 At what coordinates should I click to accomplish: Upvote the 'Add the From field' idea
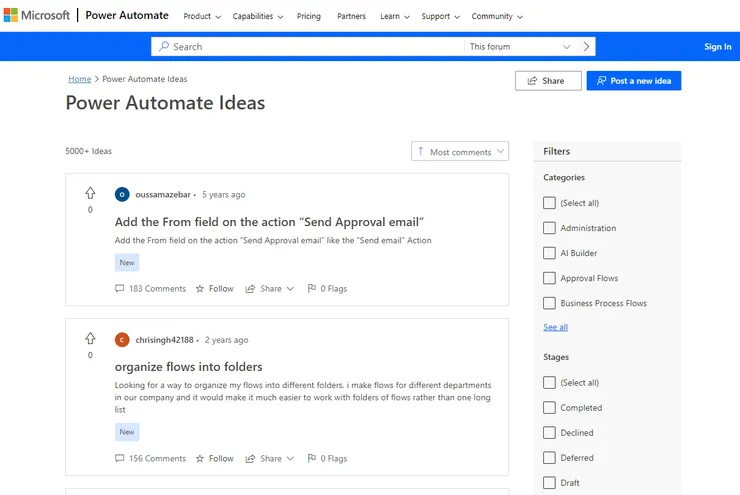click(90, 193)
